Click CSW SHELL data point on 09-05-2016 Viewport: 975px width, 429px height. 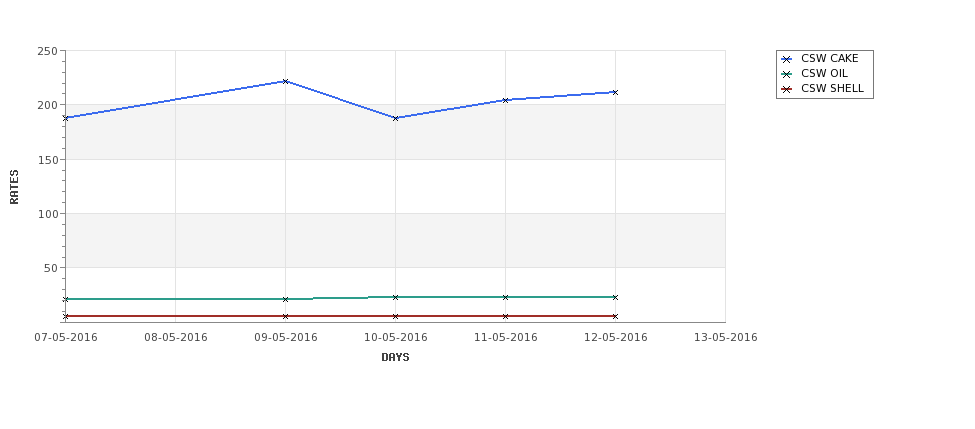285,316
